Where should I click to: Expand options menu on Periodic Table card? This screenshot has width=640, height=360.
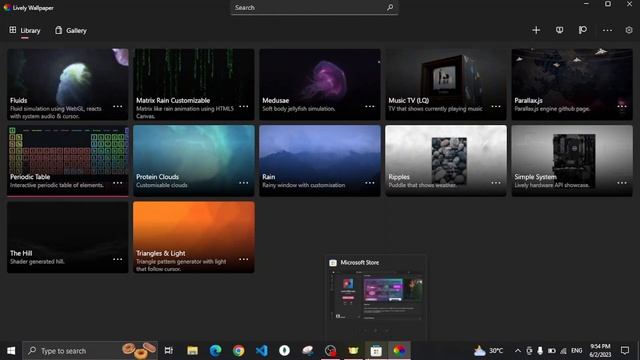118,183
